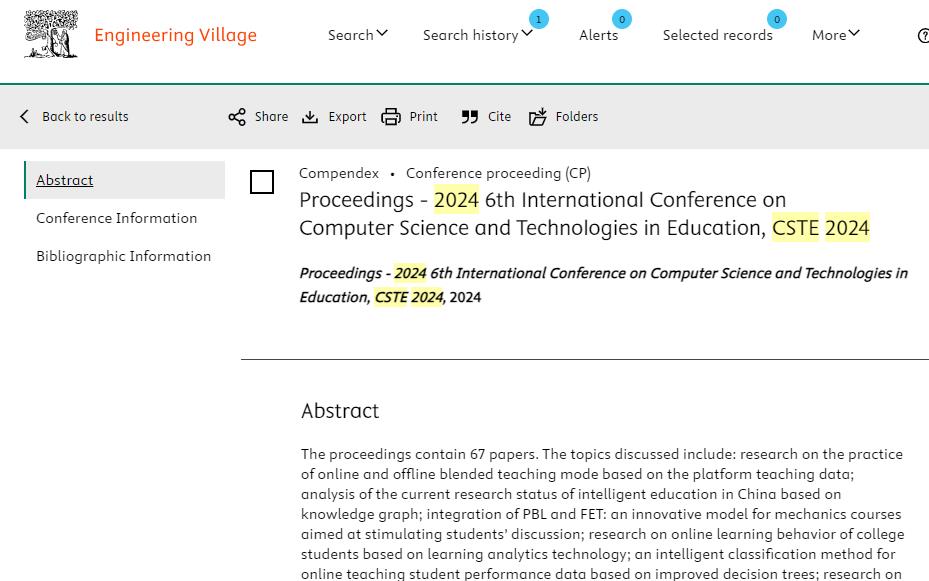Go to Bibliographic Information section
This screenshot has width=929, height=581.
(123, 256)
